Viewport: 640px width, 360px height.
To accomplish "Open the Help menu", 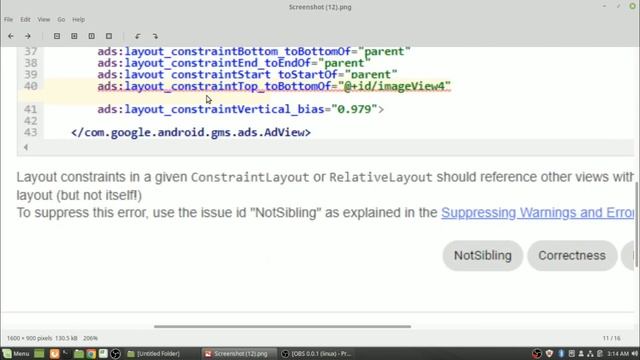I will (x=78, y=19).
